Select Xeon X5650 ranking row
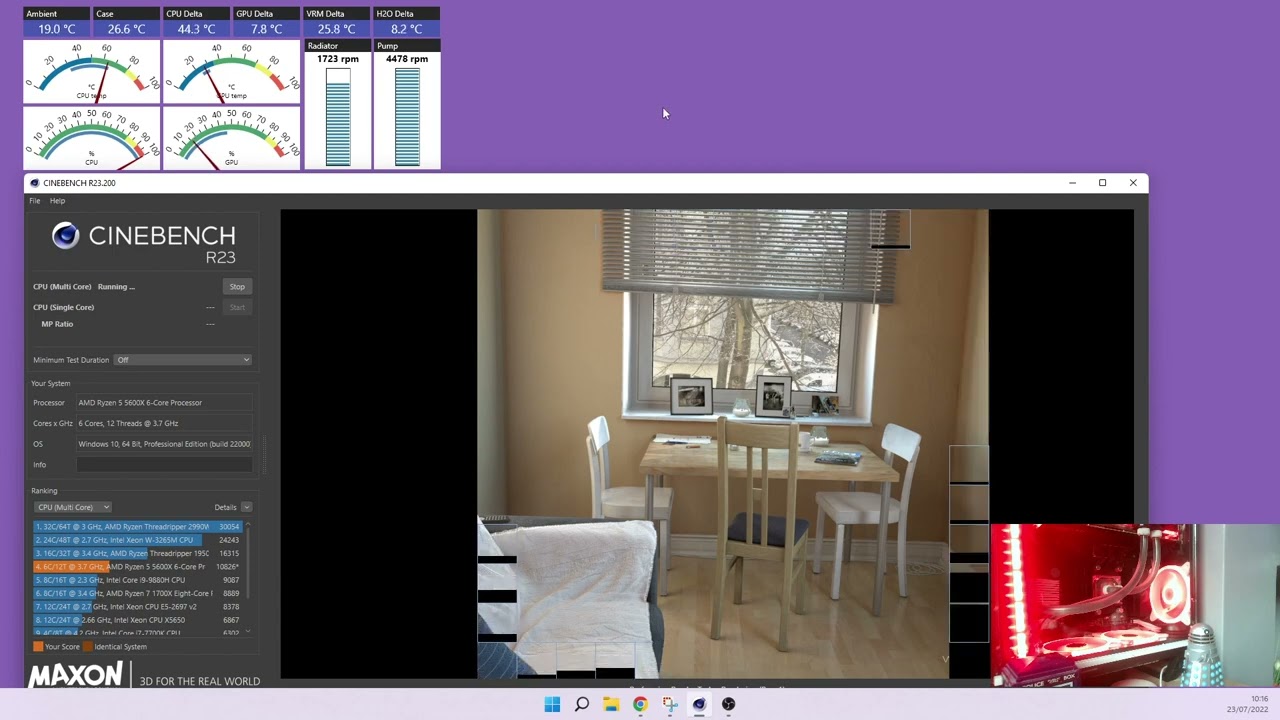The image size is (1280, 720). click(137, 620)
